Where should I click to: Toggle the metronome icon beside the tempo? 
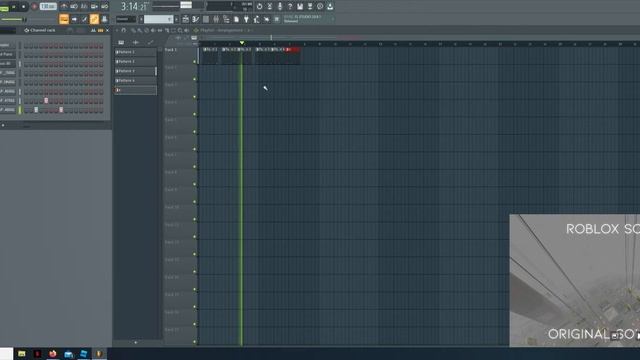click(x=64, y=7)
